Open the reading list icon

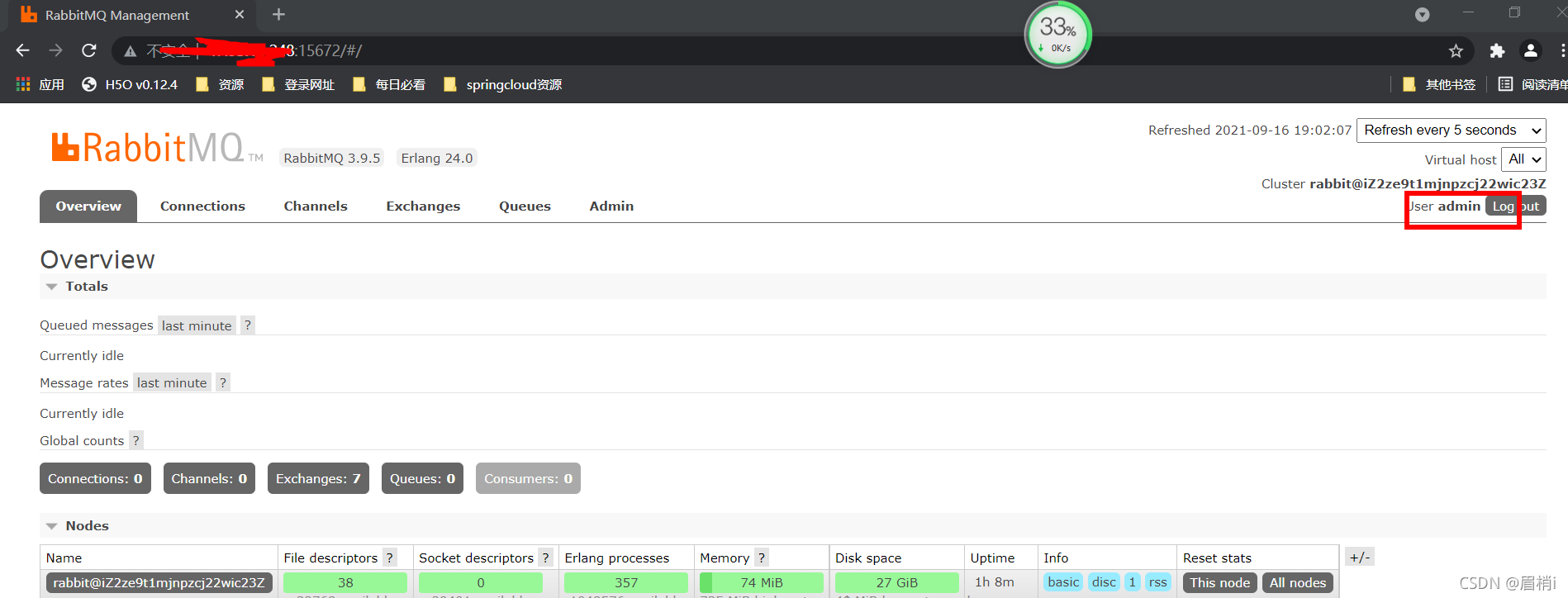tap(1506, 84)
